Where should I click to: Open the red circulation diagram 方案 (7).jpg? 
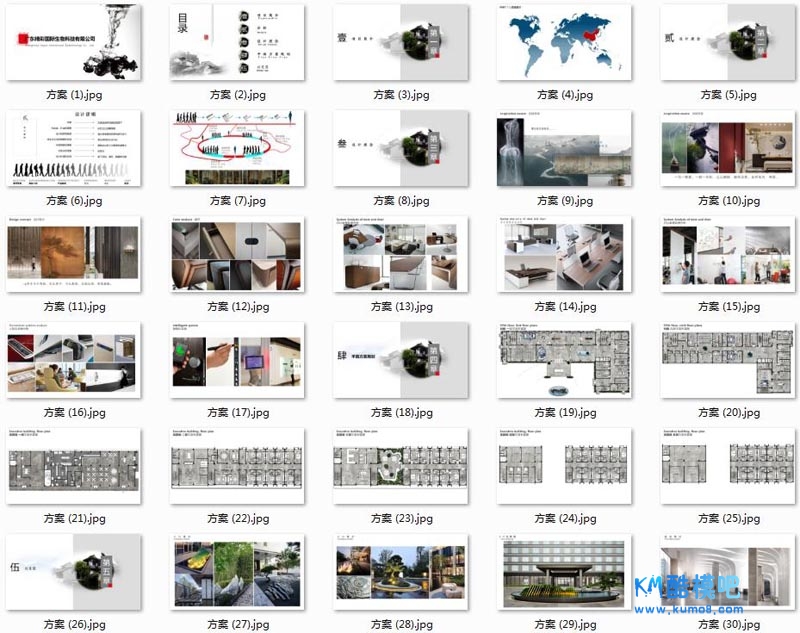click(237, 148)
